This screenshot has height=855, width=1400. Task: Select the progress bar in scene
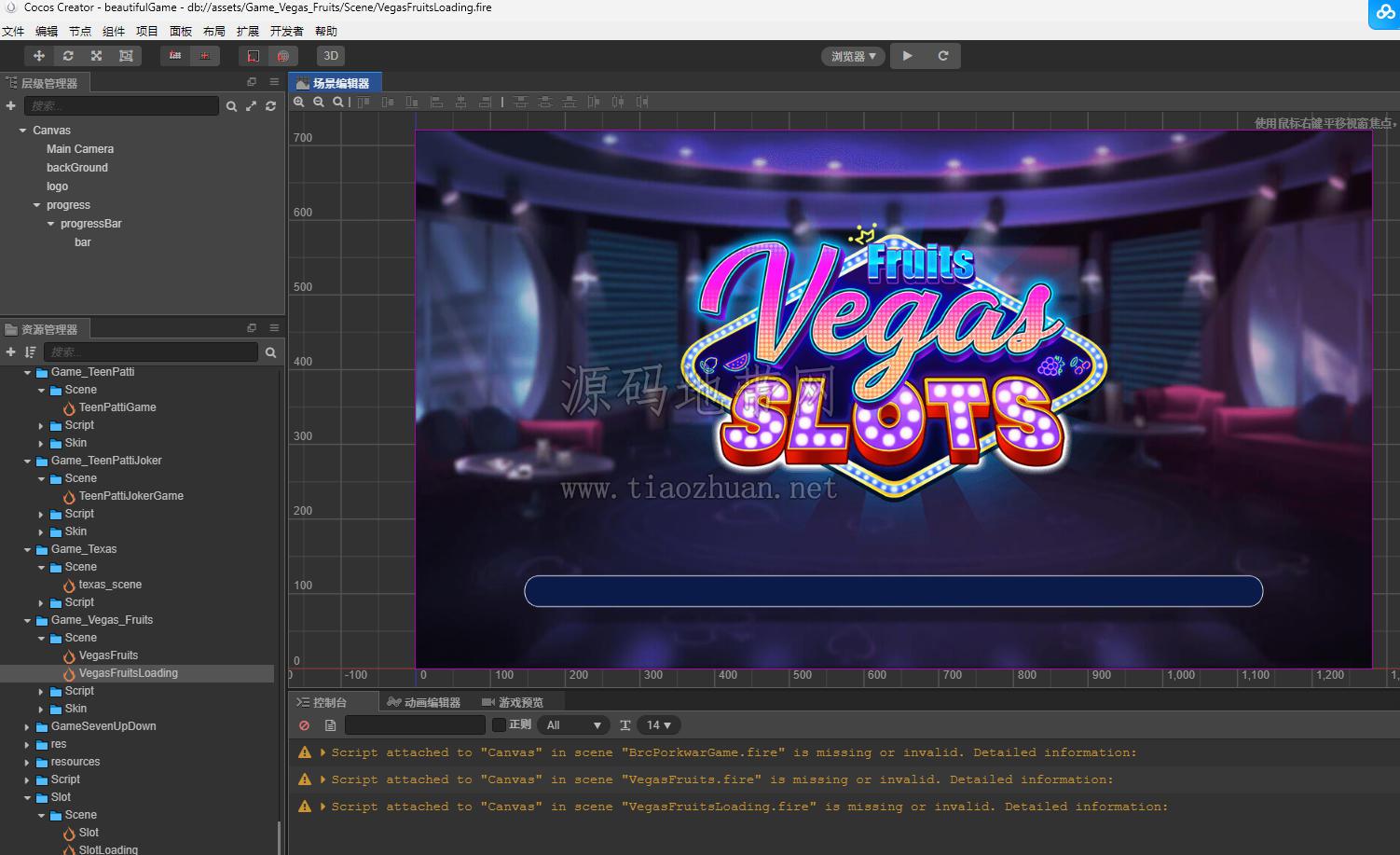point(893,591)
